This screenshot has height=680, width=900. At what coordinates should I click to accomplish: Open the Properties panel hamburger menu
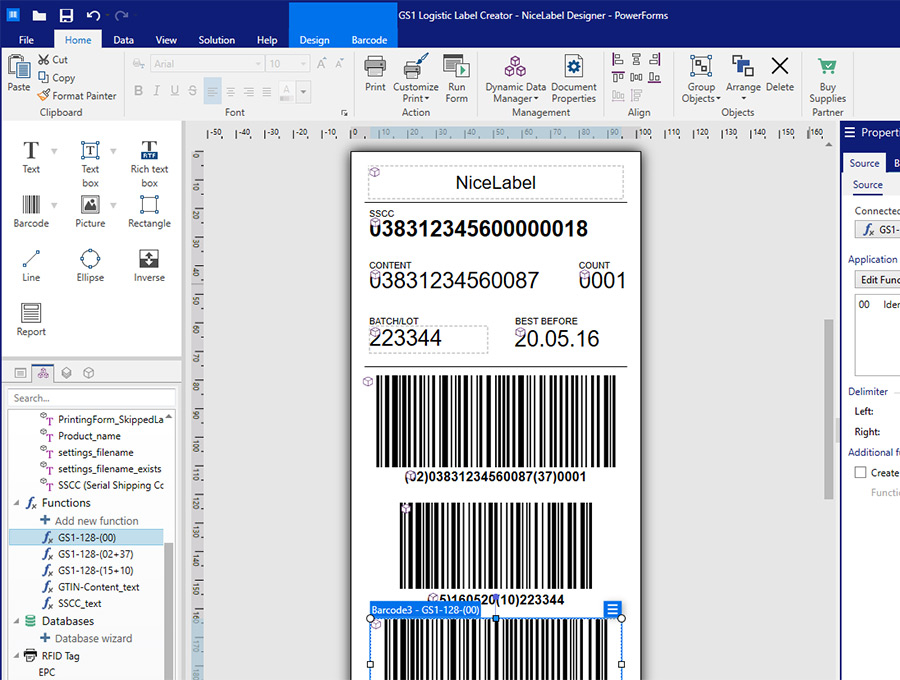click(849, 133)
